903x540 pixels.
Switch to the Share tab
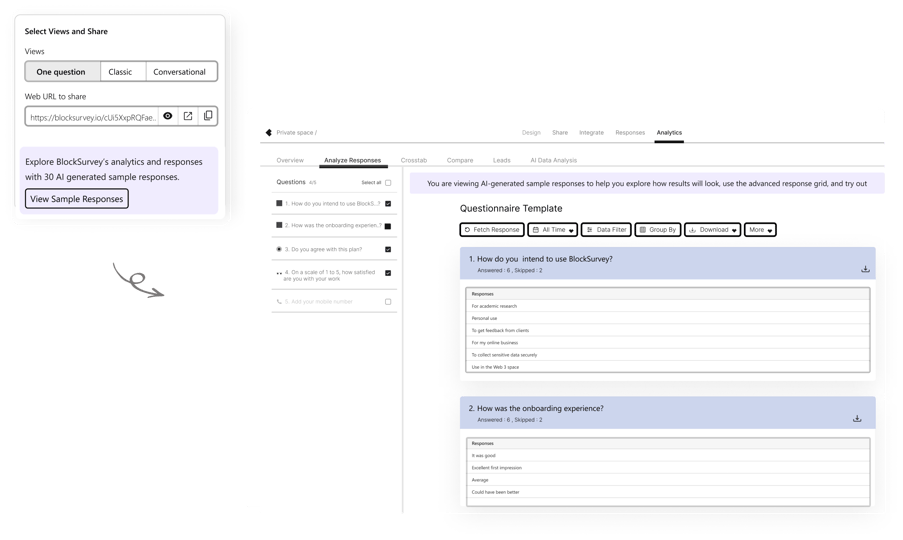tap(560, 132)
